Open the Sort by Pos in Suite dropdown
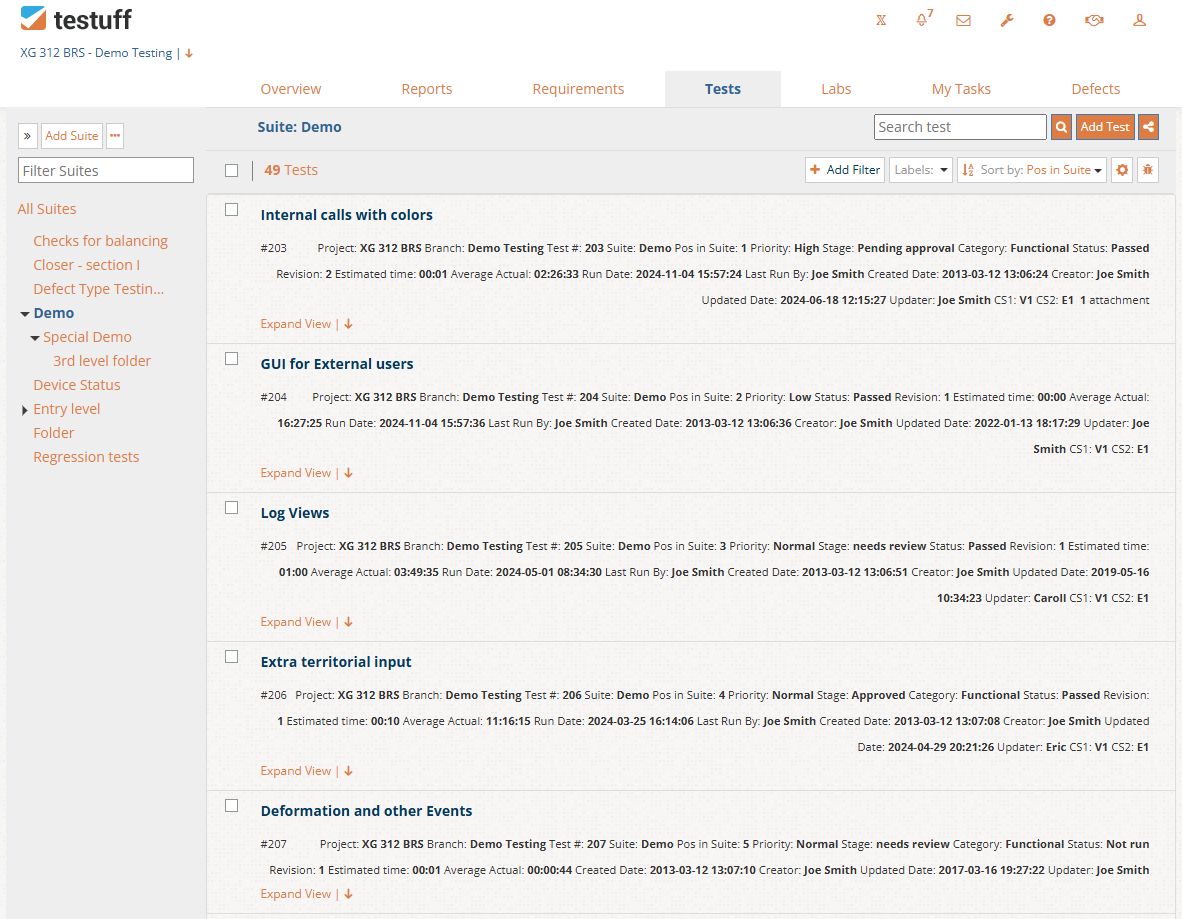The height and width of the screenshot is (919, 1182). click(x=1031, y=170)
